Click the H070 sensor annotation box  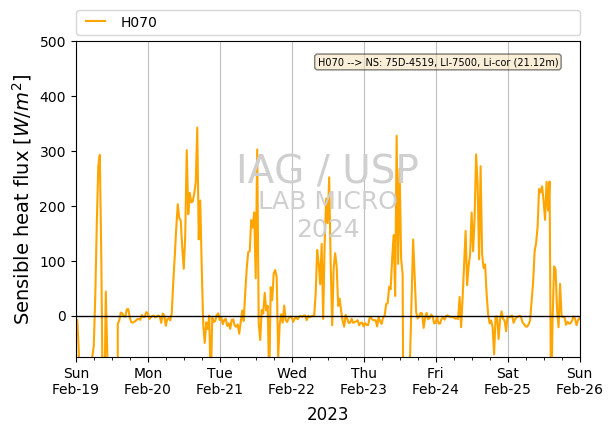coord(438,62)
